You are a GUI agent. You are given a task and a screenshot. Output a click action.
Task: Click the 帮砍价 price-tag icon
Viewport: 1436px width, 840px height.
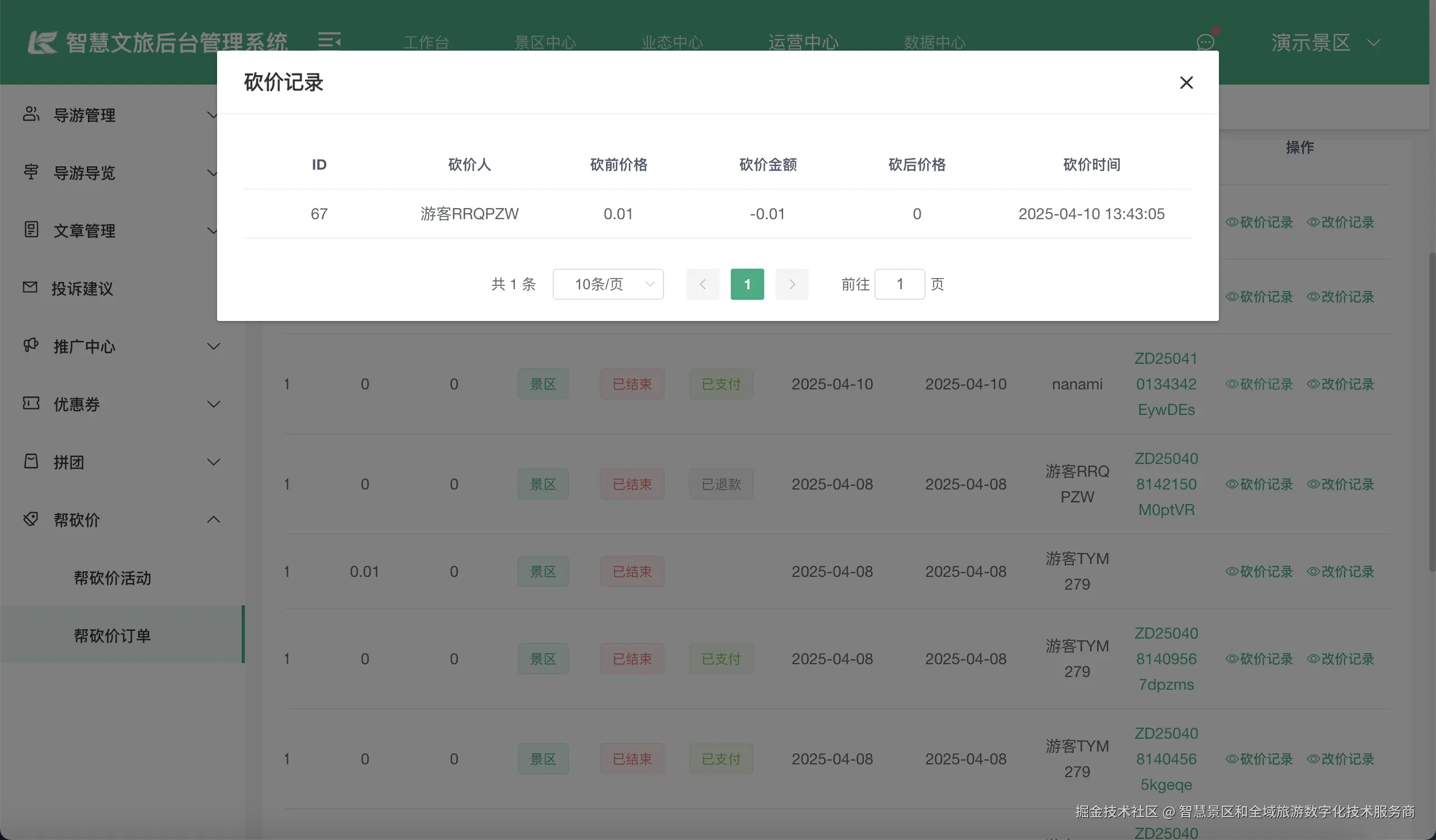pyautogui.click(x=31, y=520)
